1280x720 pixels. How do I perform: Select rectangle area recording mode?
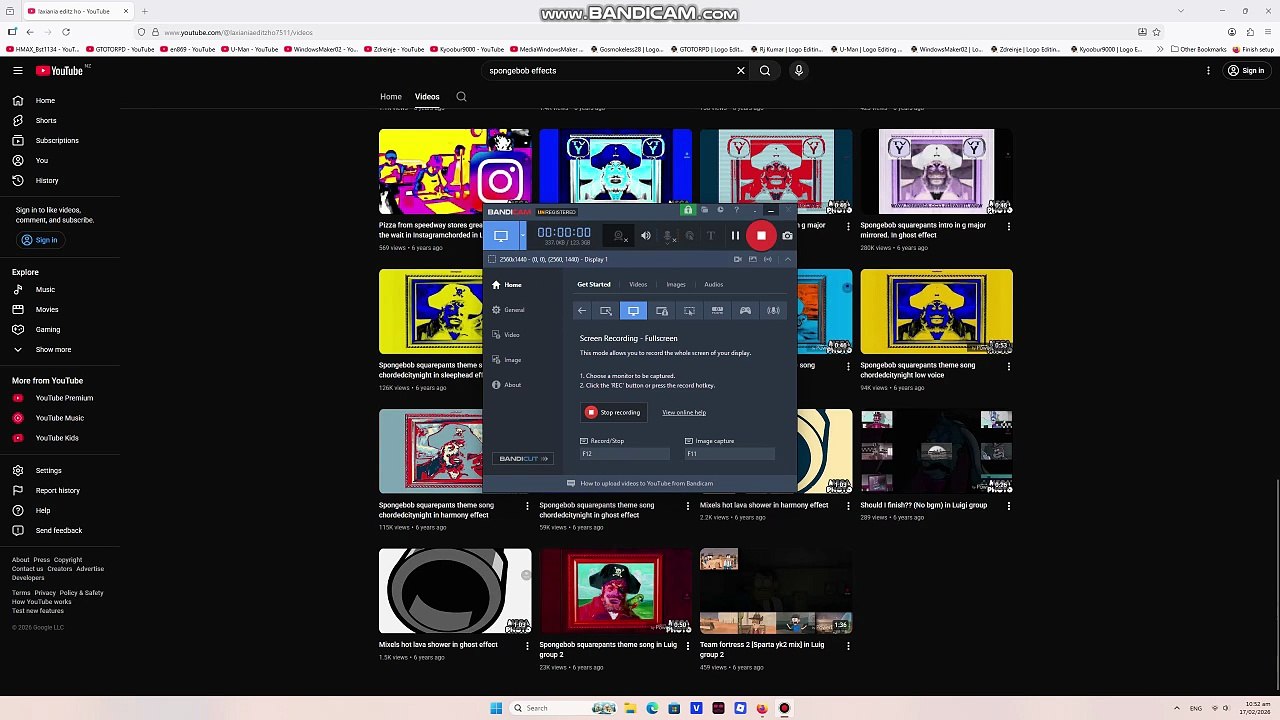[x=606, y=311]
